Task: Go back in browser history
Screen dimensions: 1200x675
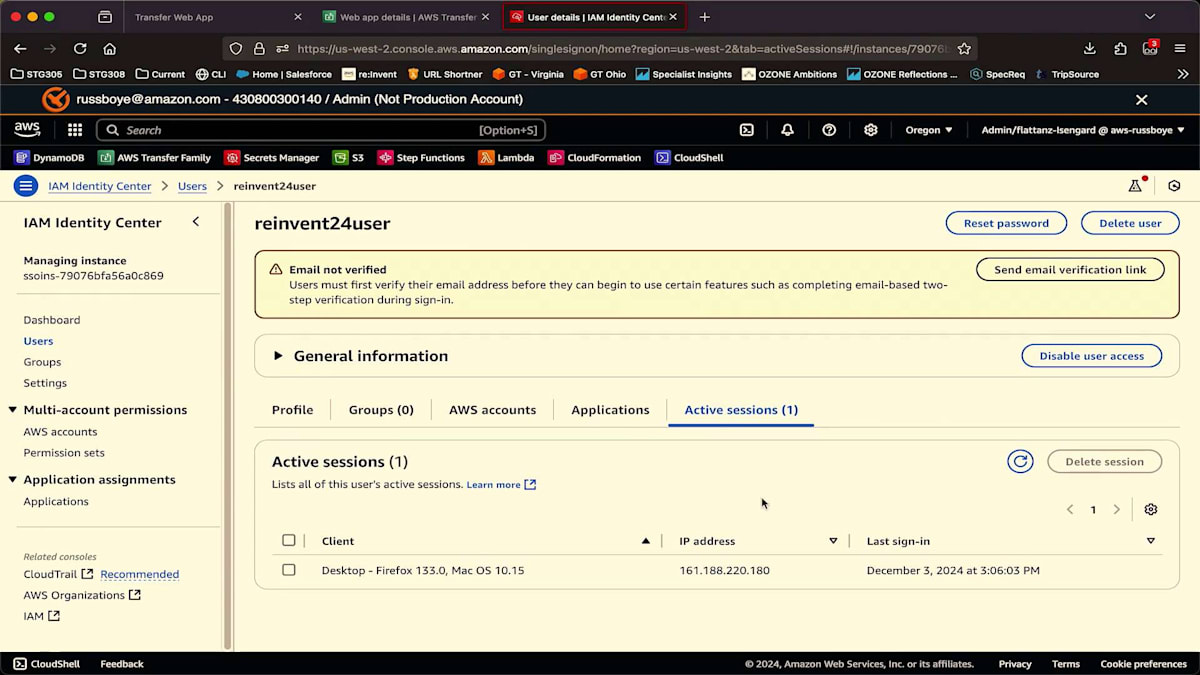Action: click(20, 48)
